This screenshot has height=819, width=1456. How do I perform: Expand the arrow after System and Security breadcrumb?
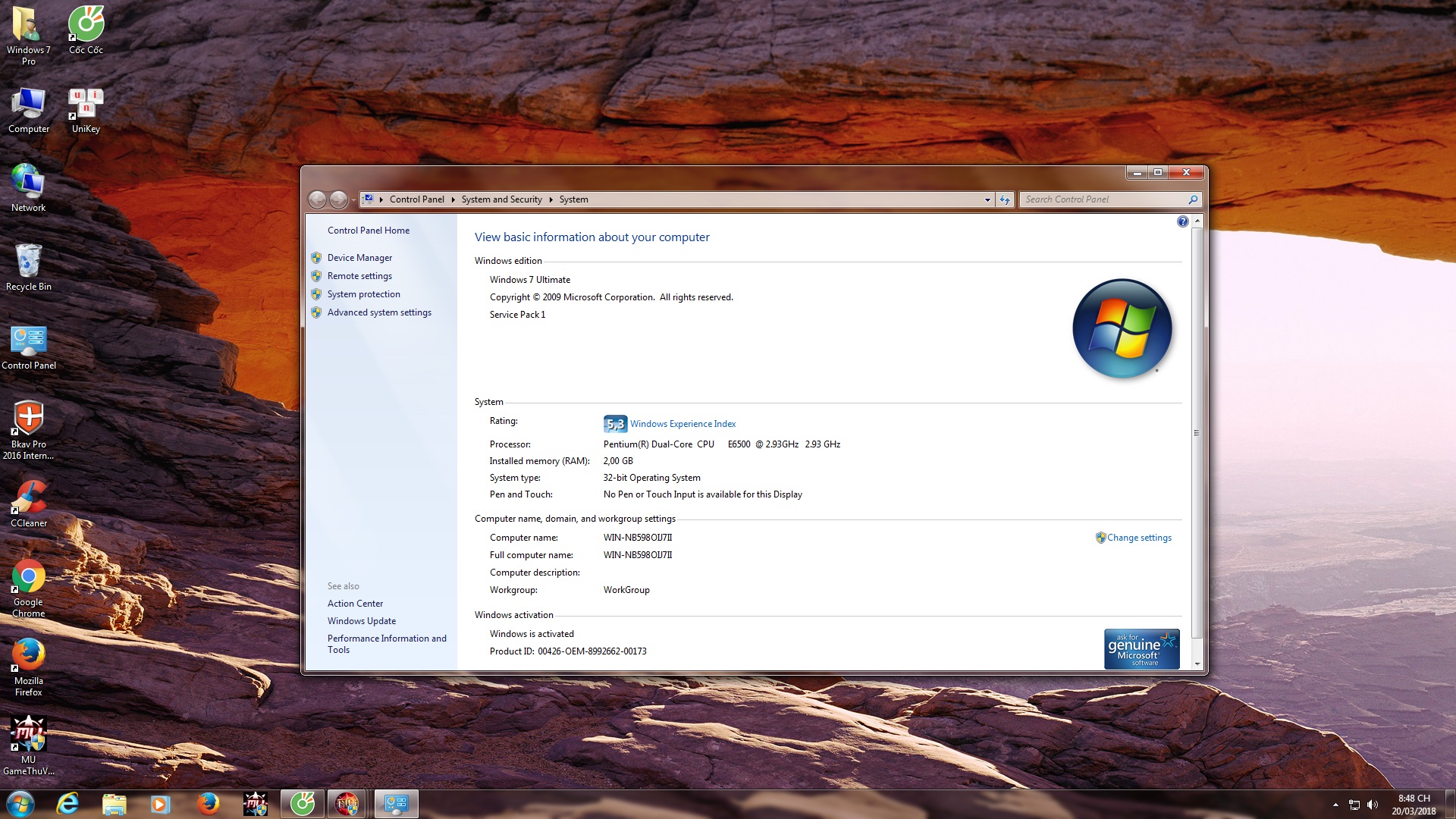click(551, 199)
